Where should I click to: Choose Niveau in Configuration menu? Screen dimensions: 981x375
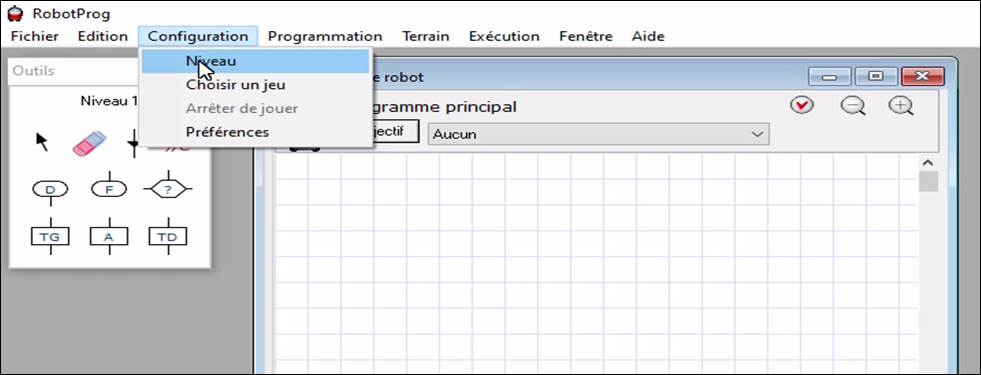255,61
